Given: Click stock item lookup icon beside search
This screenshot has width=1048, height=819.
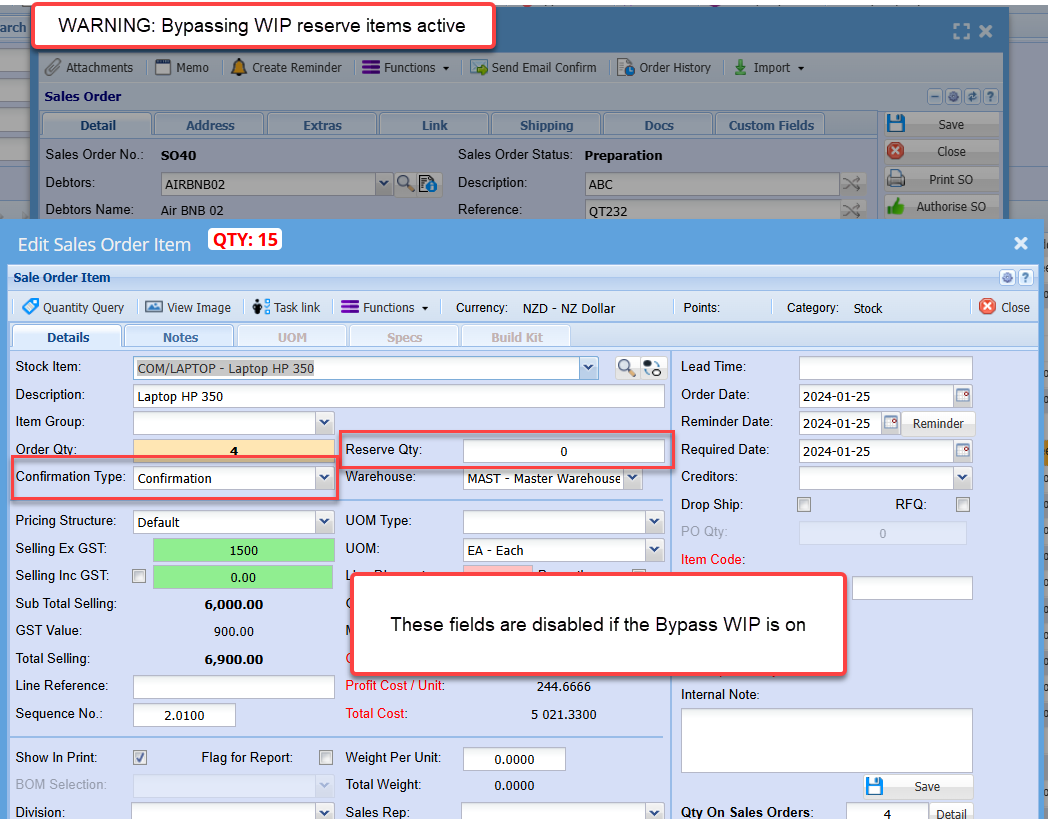Looking at the screenshot, I should 652,367.
